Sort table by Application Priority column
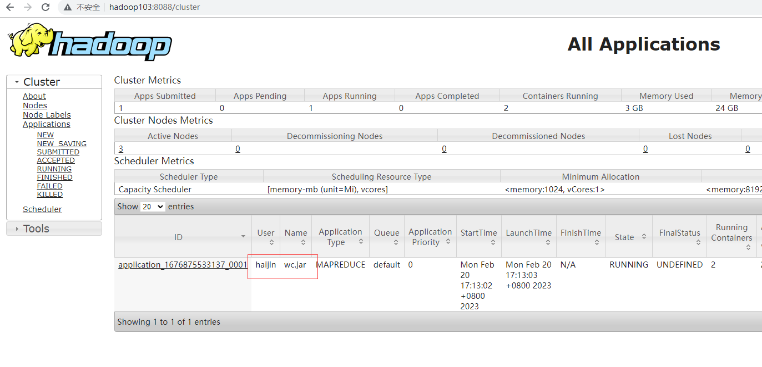 [x=430, y=237]
